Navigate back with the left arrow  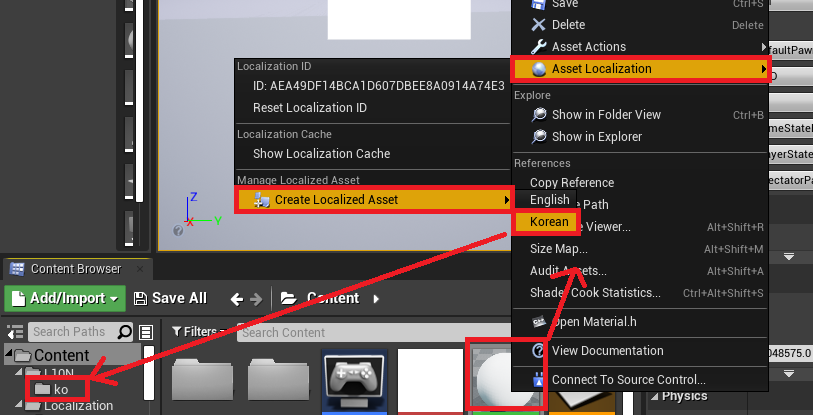[236, 298]
